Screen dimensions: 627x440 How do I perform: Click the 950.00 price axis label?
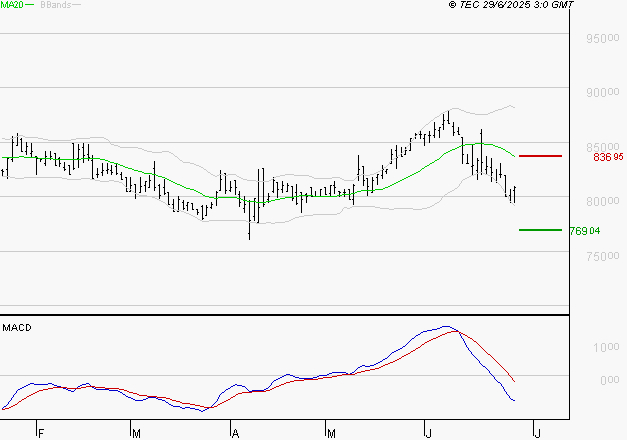click(x=603, y=38)
